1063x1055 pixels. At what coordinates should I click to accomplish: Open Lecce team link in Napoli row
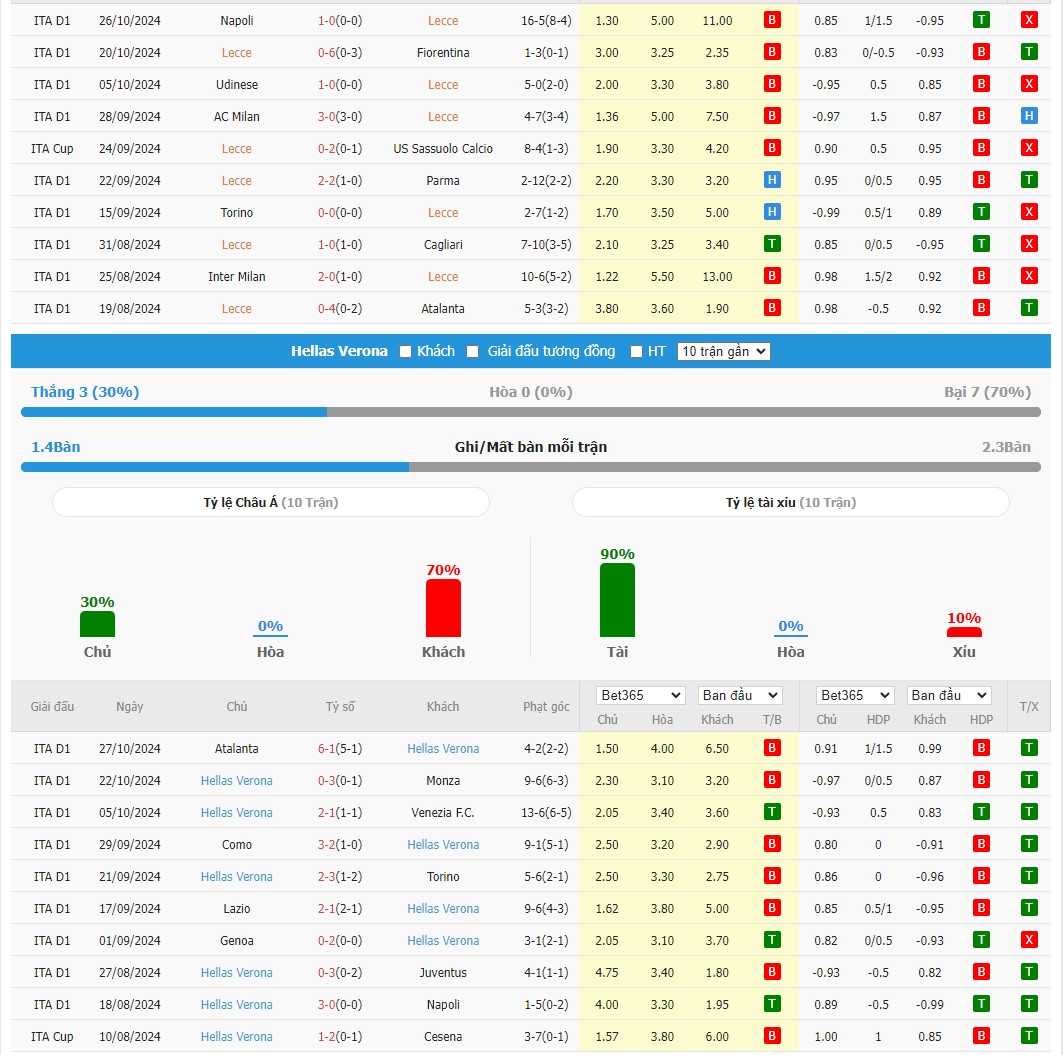click(443, 21)
